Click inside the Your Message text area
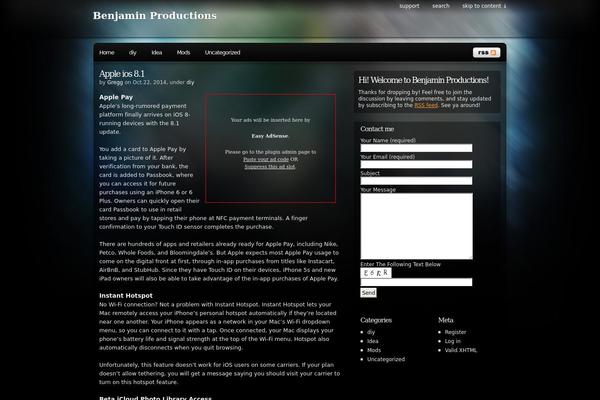Screen dimensions: 600x400 416,226
